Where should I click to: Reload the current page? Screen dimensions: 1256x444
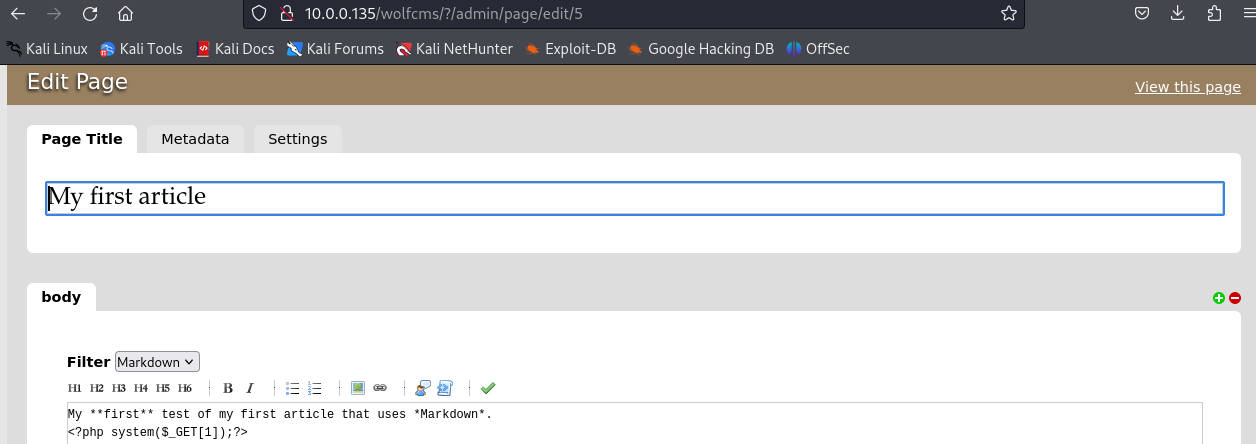[90, 14]
